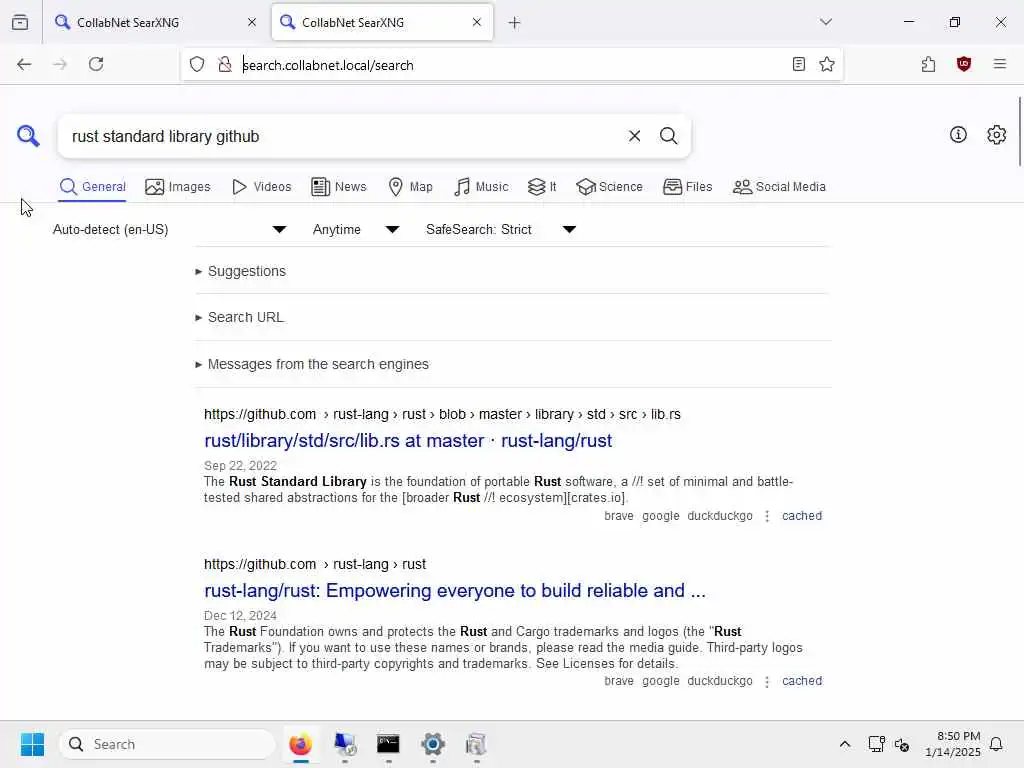Image resolution: width=1024 pixels, height=768 pixels.
Task: Switch to the first CollabNet SearXNG tab
Action: click(154, 22)
